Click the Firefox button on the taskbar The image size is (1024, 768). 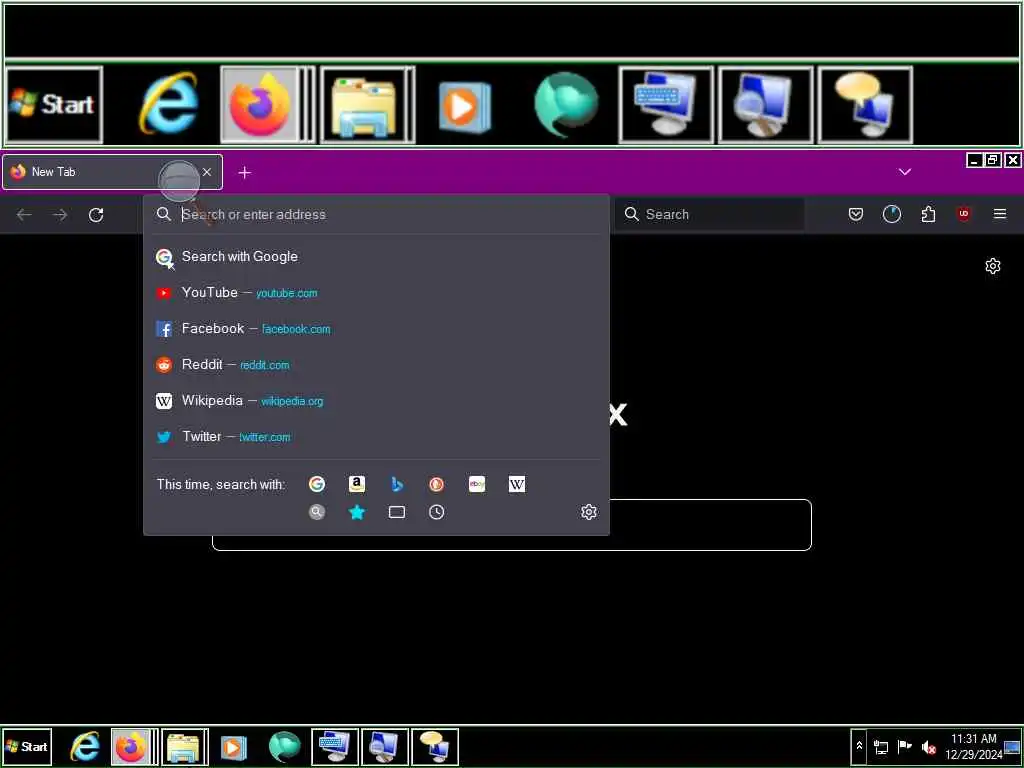pos(134,747)
